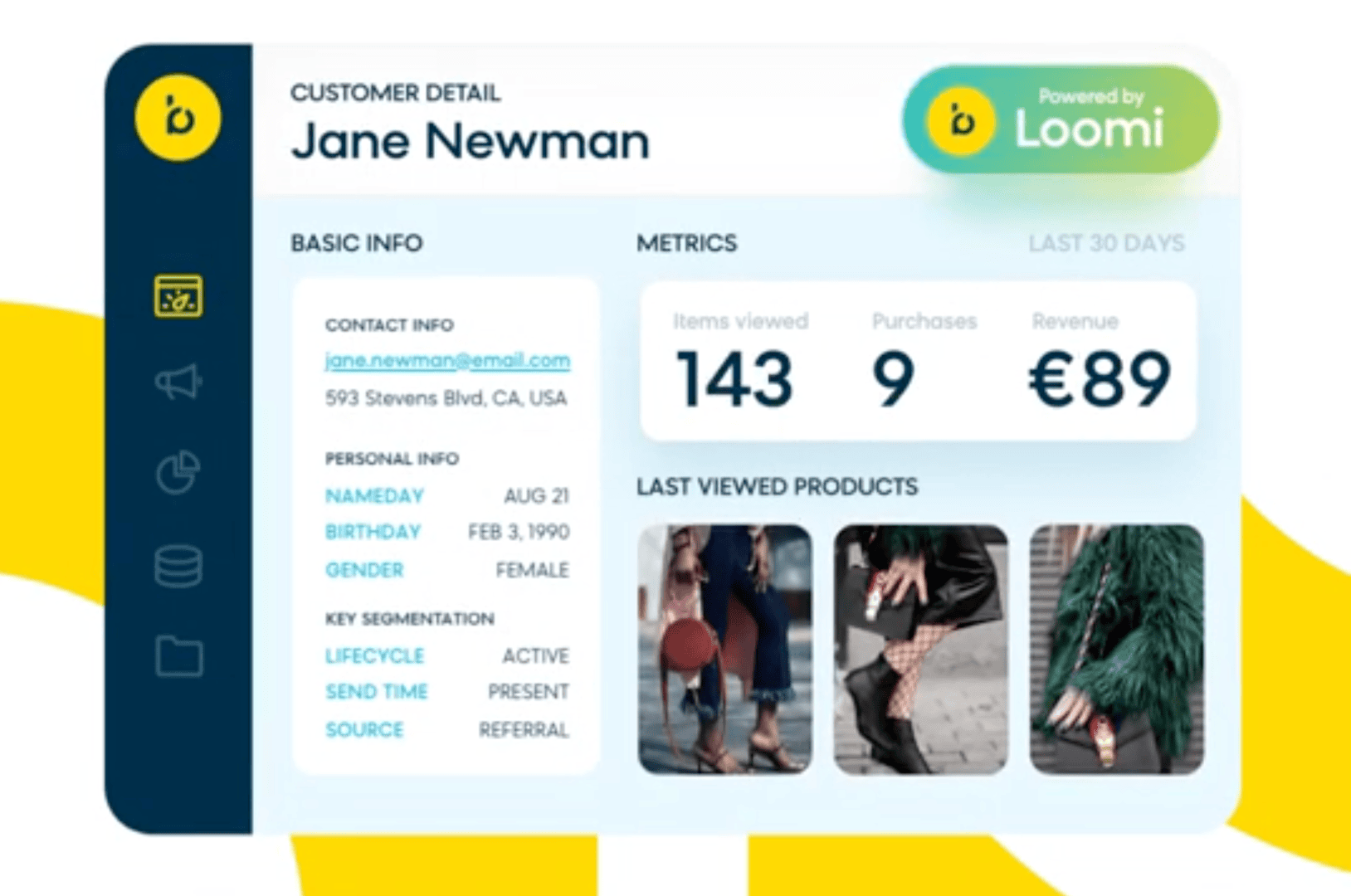Open the pie chart analytics icon
The image size is (1351, 896).
point(178,473)
